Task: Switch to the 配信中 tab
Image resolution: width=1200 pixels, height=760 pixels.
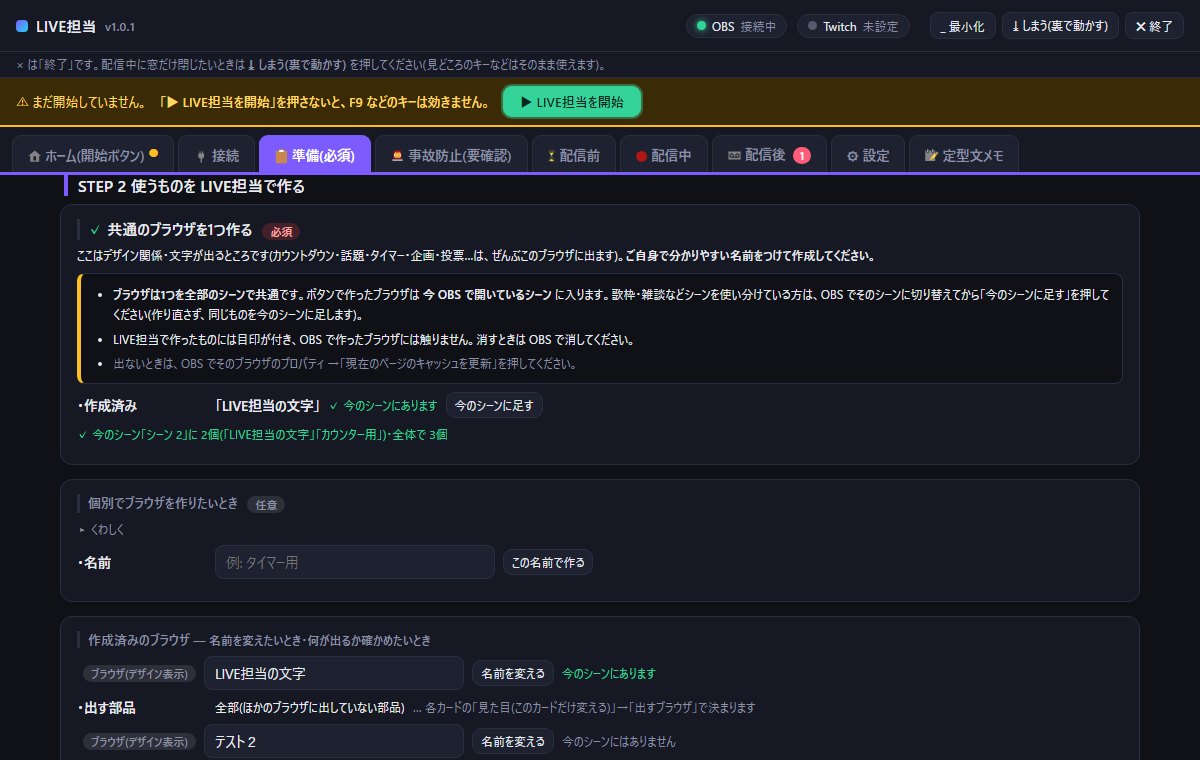Action: pyautogui.click(x=663, y=155)
